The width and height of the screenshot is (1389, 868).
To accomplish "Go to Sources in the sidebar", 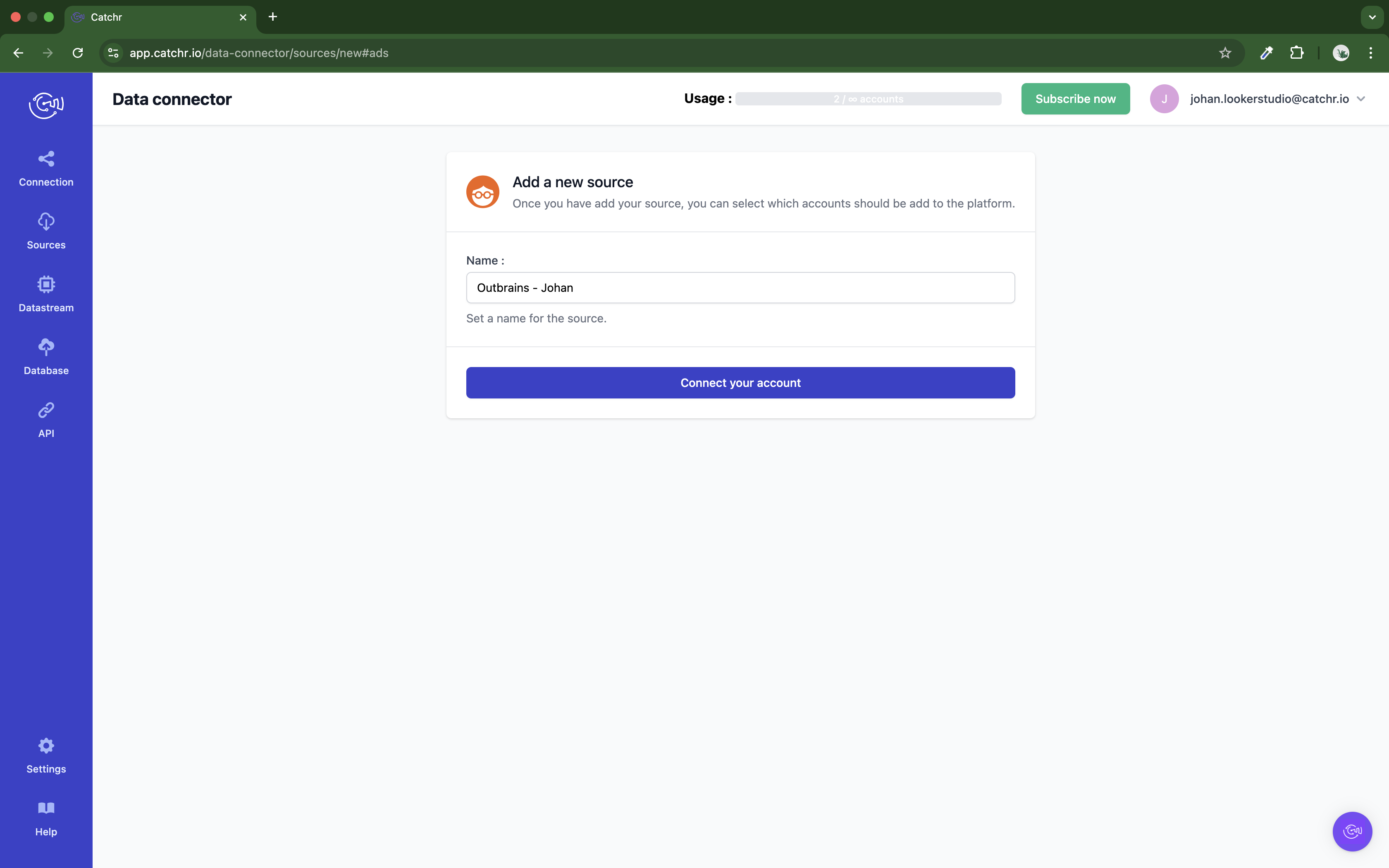I will [x=46, y=231].
